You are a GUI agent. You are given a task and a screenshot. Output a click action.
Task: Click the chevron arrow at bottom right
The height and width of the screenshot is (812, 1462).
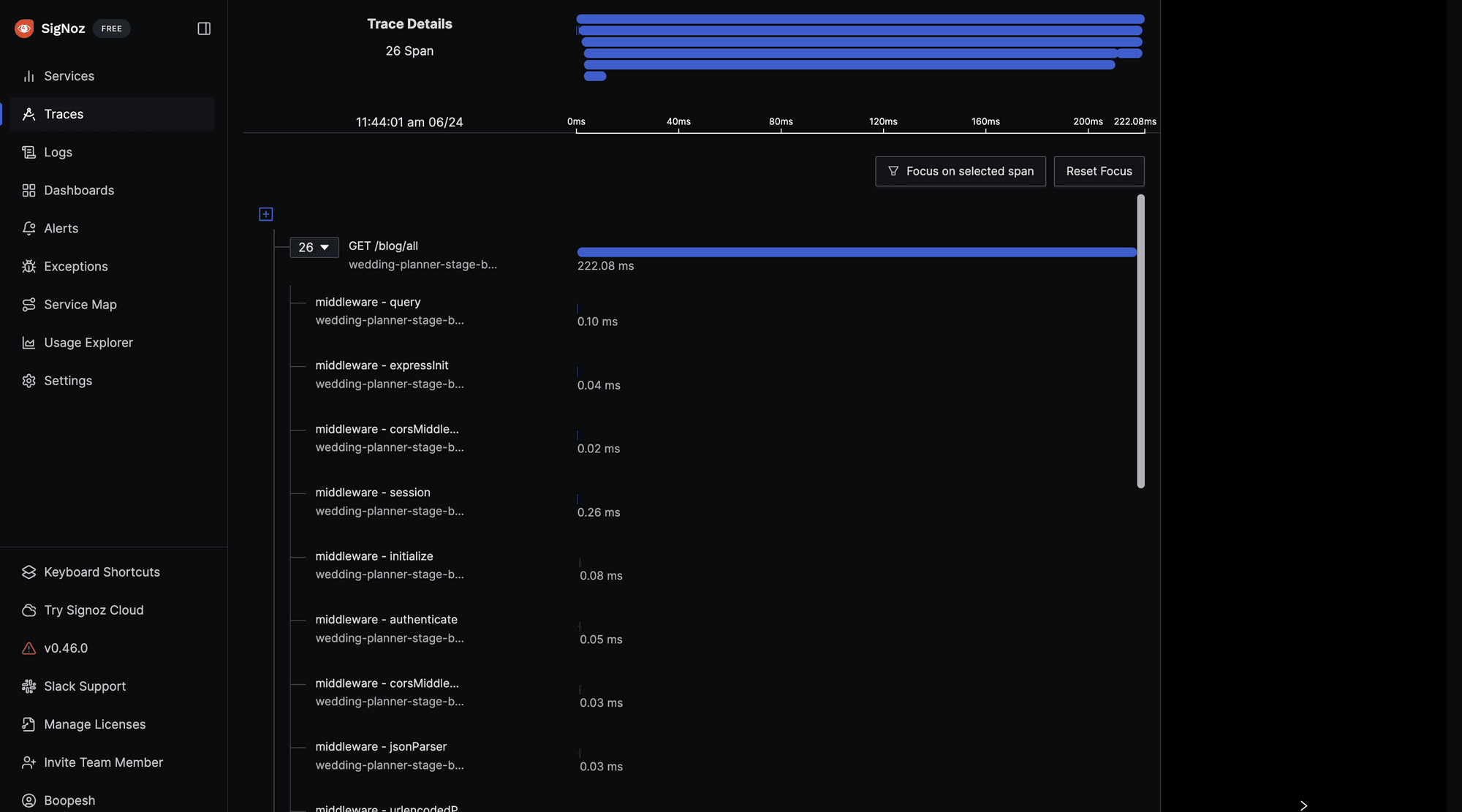pos(1303,805)
